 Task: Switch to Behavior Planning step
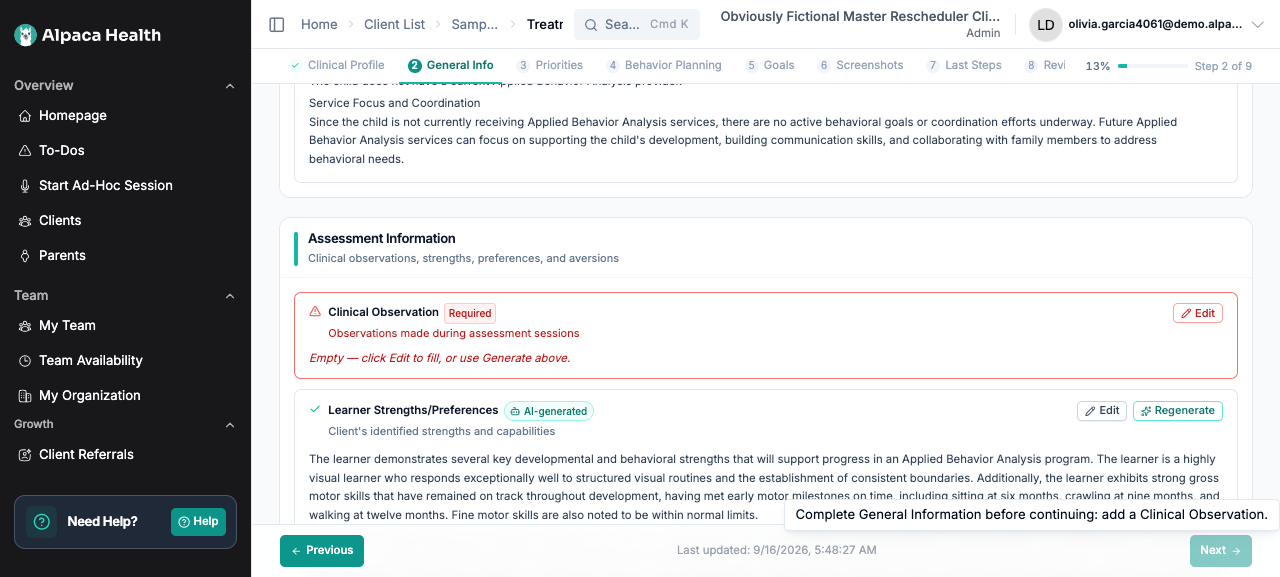(x=664, y=65)
